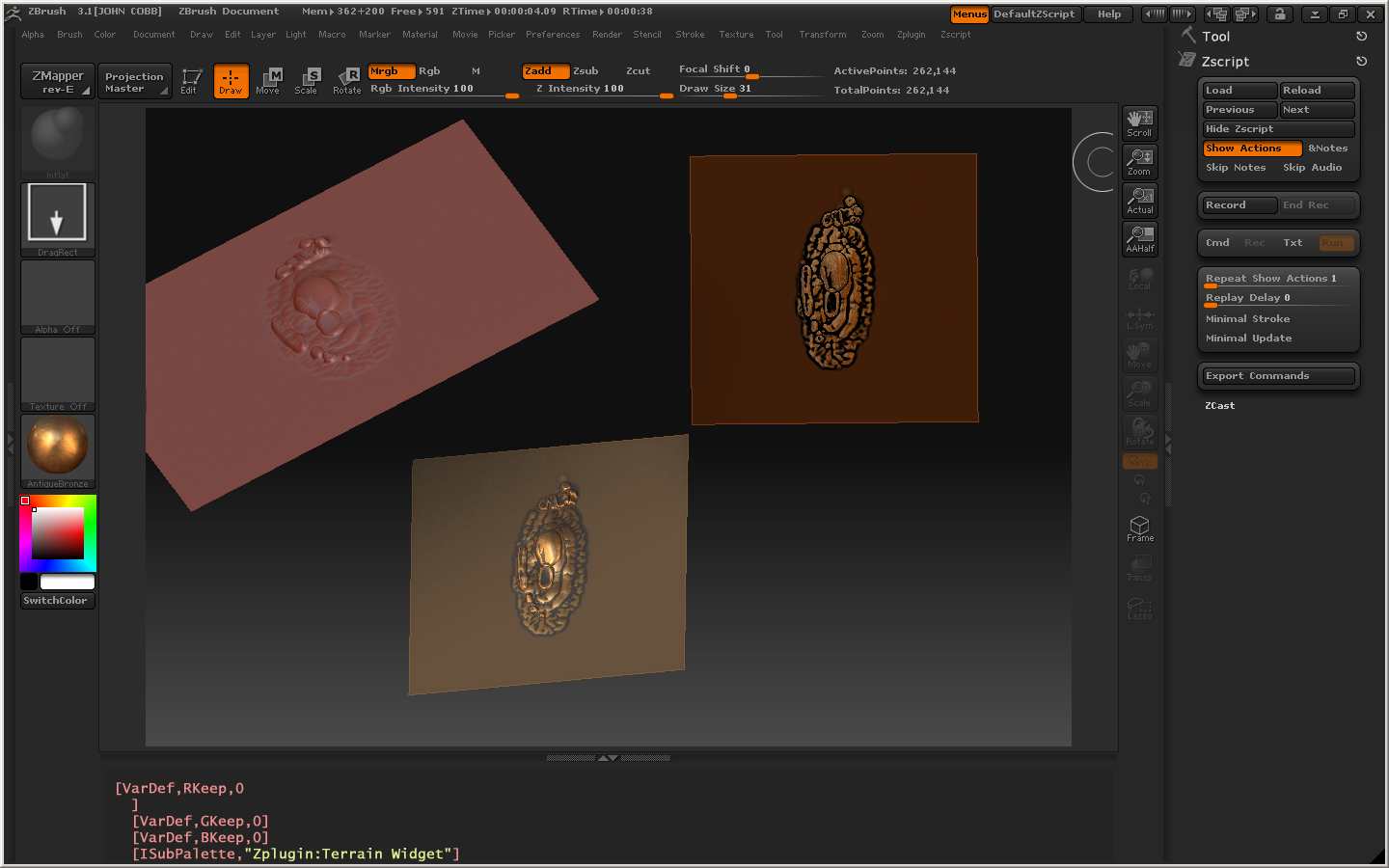Select the Scale tool icon
Viewport: 1389px width, 868px height.
point(306,81)
